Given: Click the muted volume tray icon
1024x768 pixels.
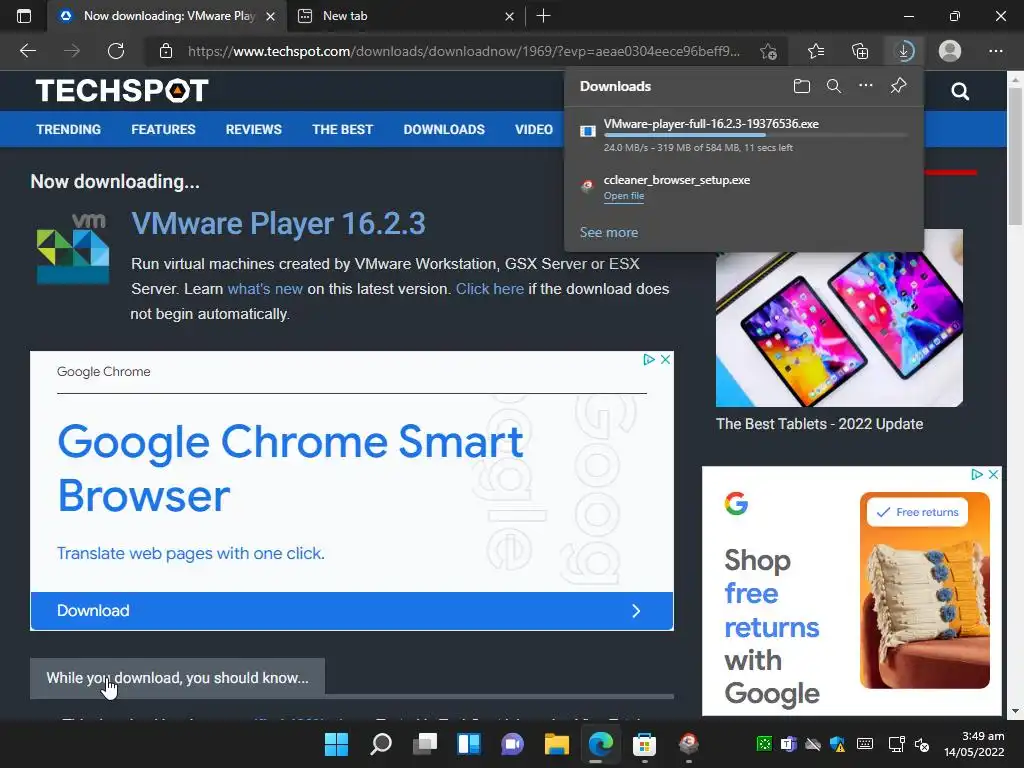Looking at the screenshot, I should [x=921, y=744].
